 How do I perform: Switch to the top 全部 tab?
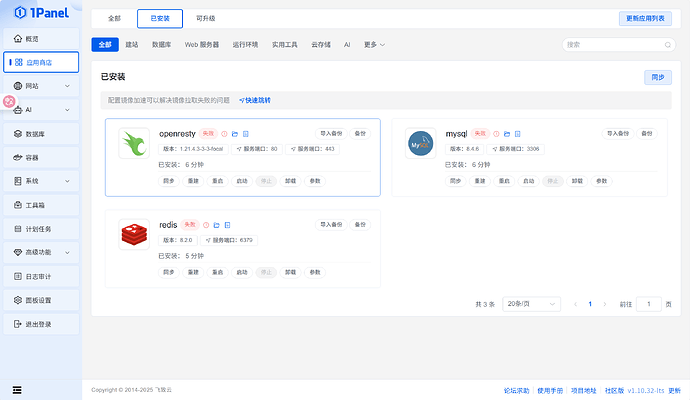point(114,18)
